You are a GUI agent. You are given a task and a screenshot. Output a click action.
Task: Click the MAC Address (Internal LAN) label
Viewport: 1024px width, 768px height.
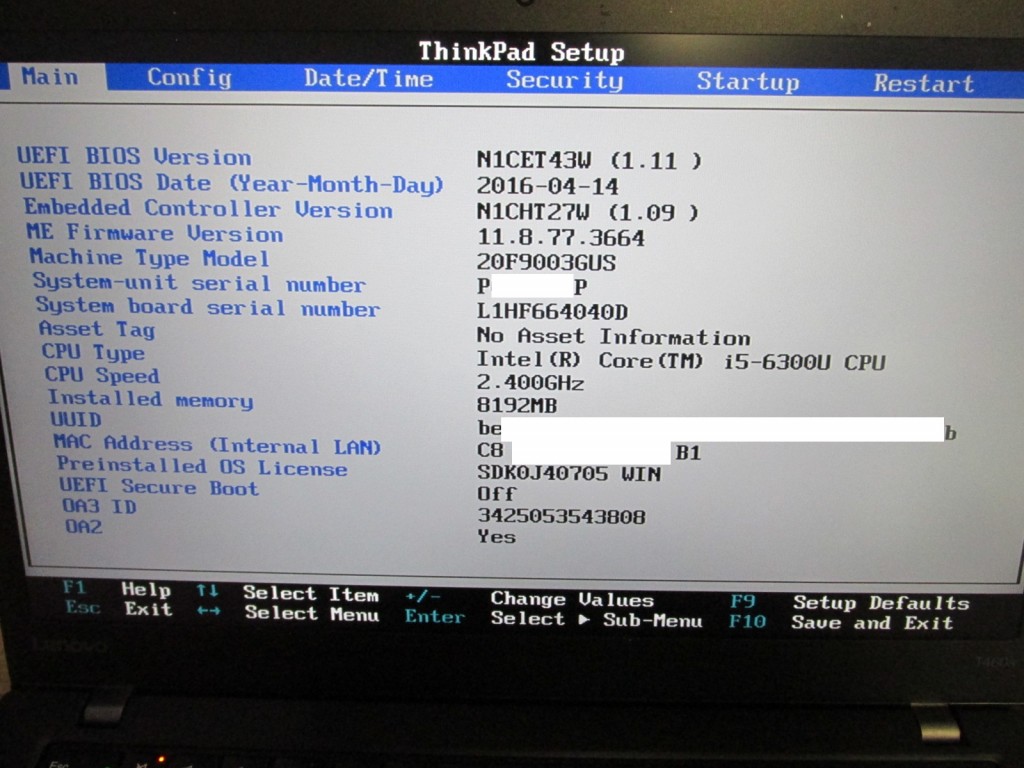tap(217, 445)
